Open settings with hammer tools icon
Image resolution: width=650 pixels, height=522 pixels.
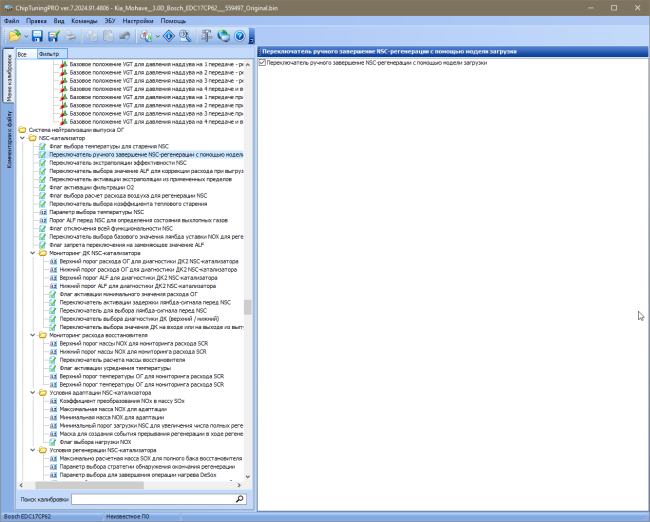pyautogui.click(x=206, y=36)
